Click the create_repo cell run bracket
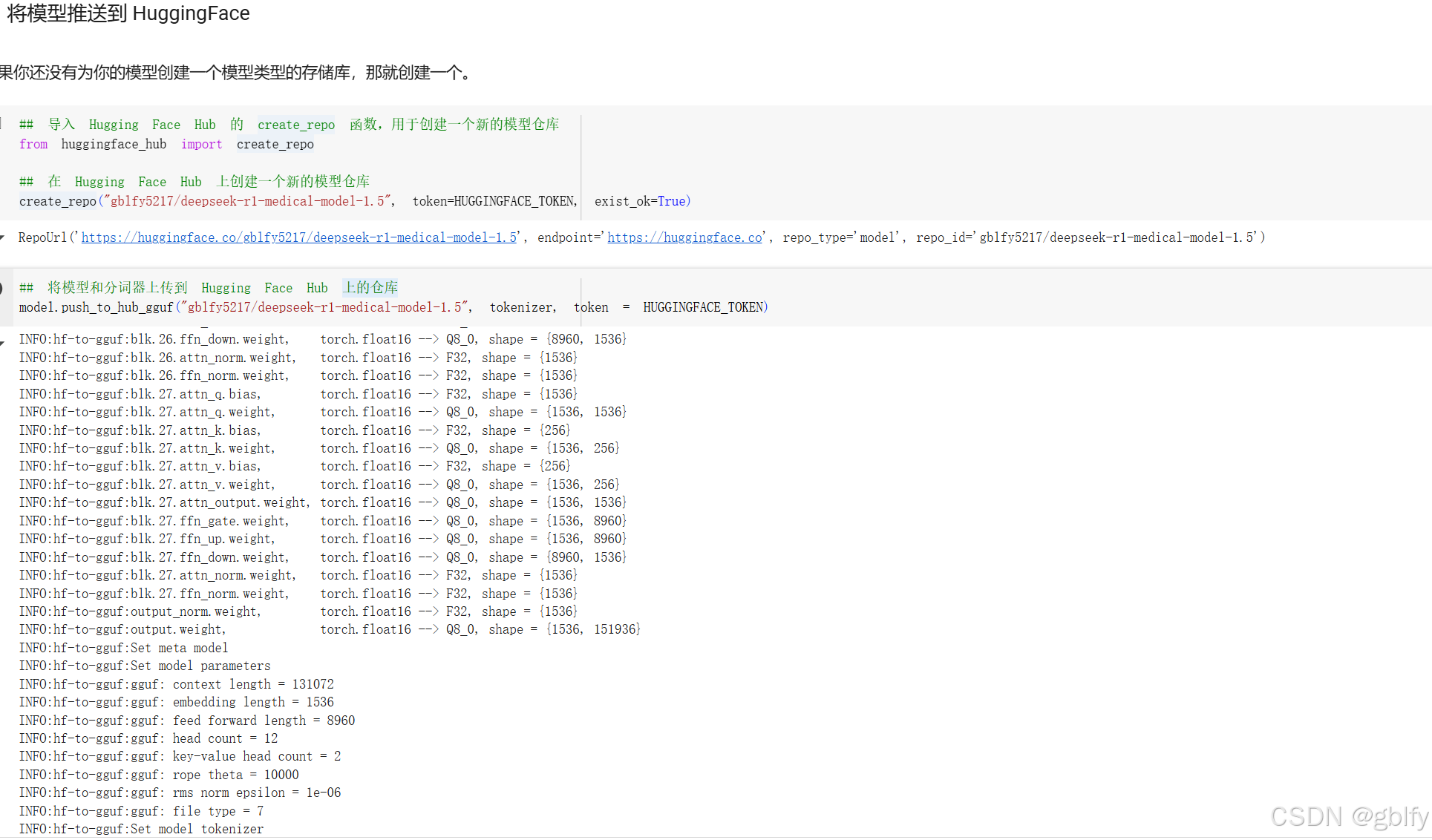This screenshot has width=1432, height=840. [x=2, y=124]
